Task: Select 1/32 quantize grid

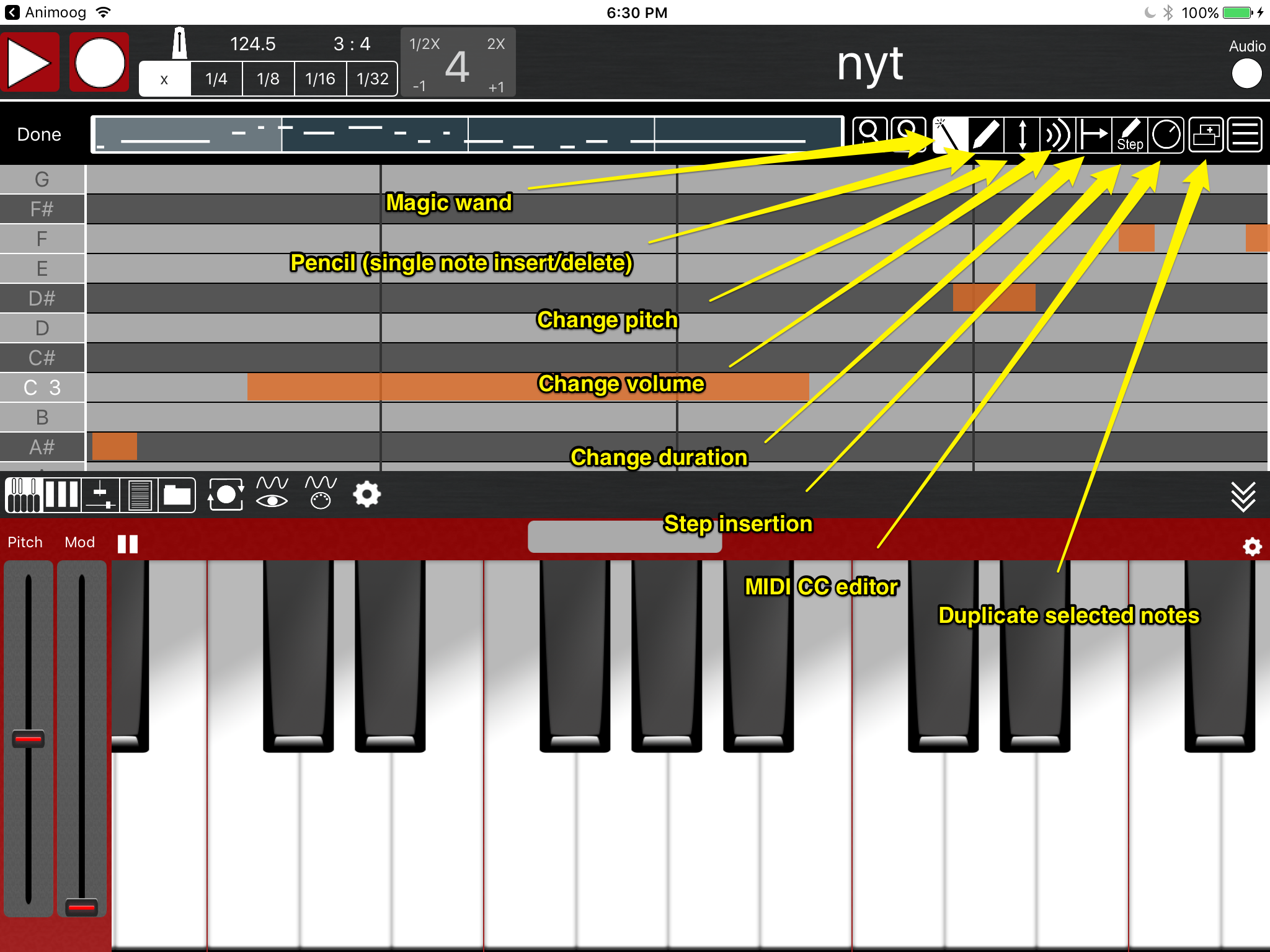Action: [372, 79]
